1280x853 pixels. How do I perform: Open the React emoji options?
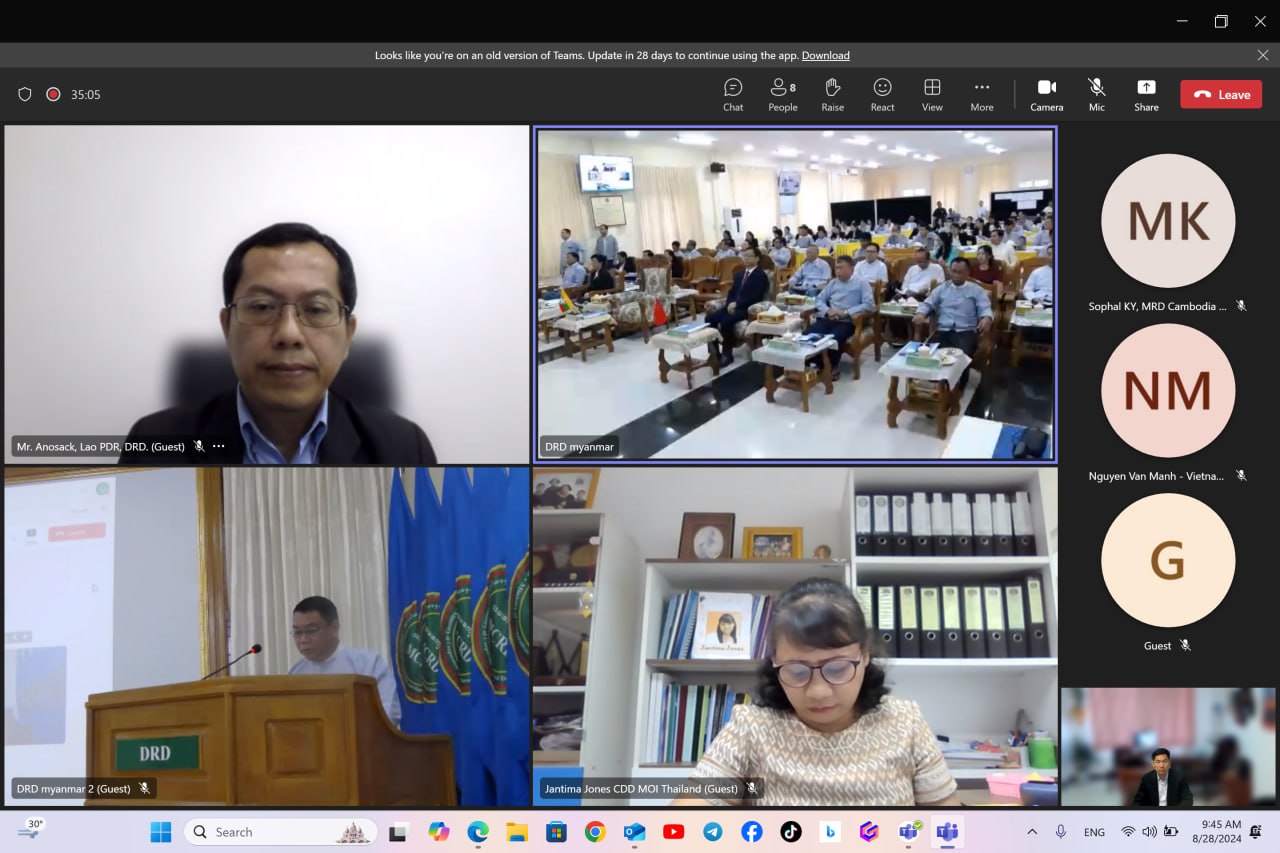882,94
